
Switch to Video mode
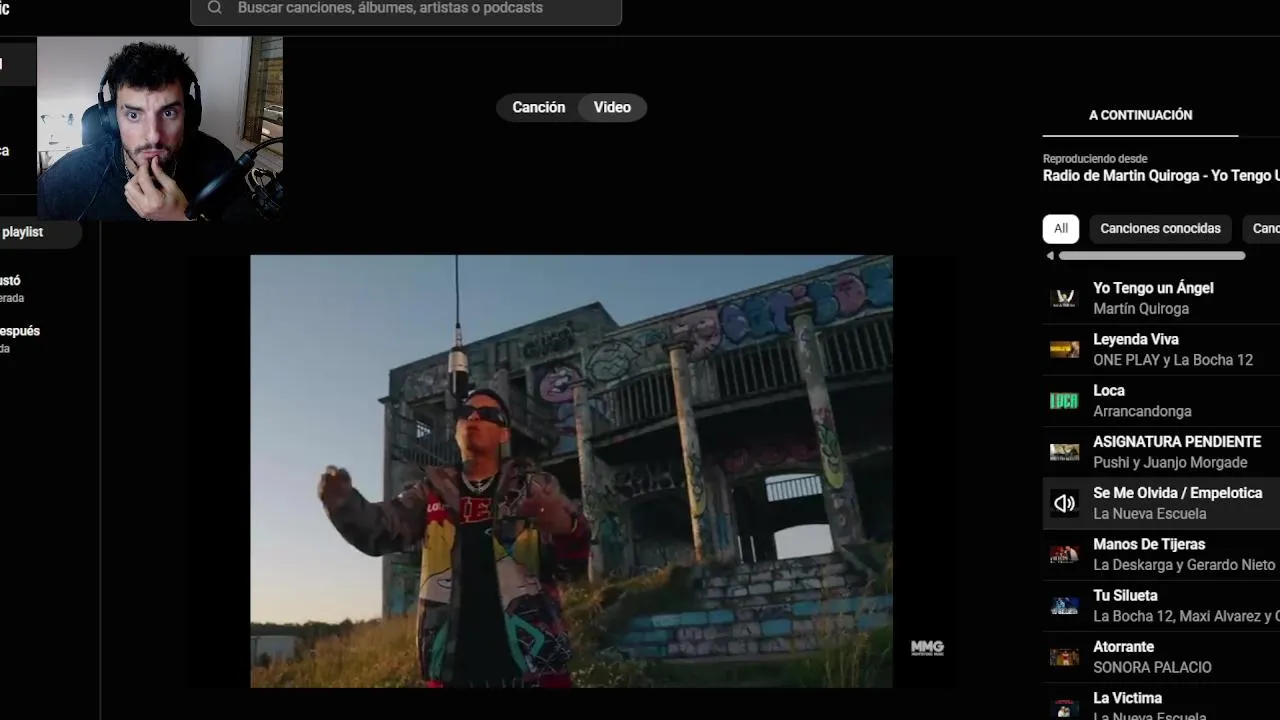coord(612,107)
